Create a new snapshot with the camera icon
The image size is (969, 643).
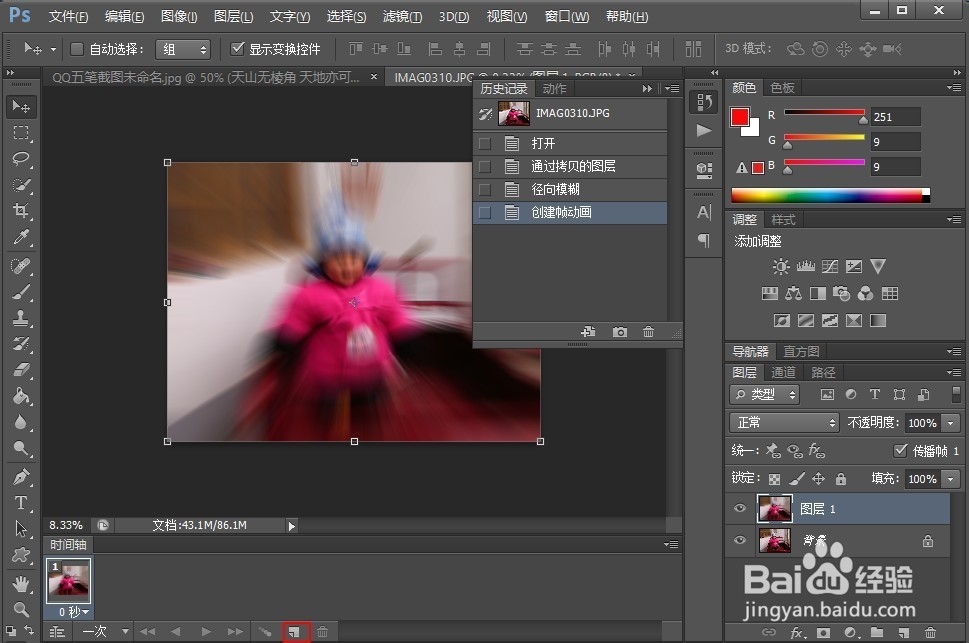pos(618,332)
